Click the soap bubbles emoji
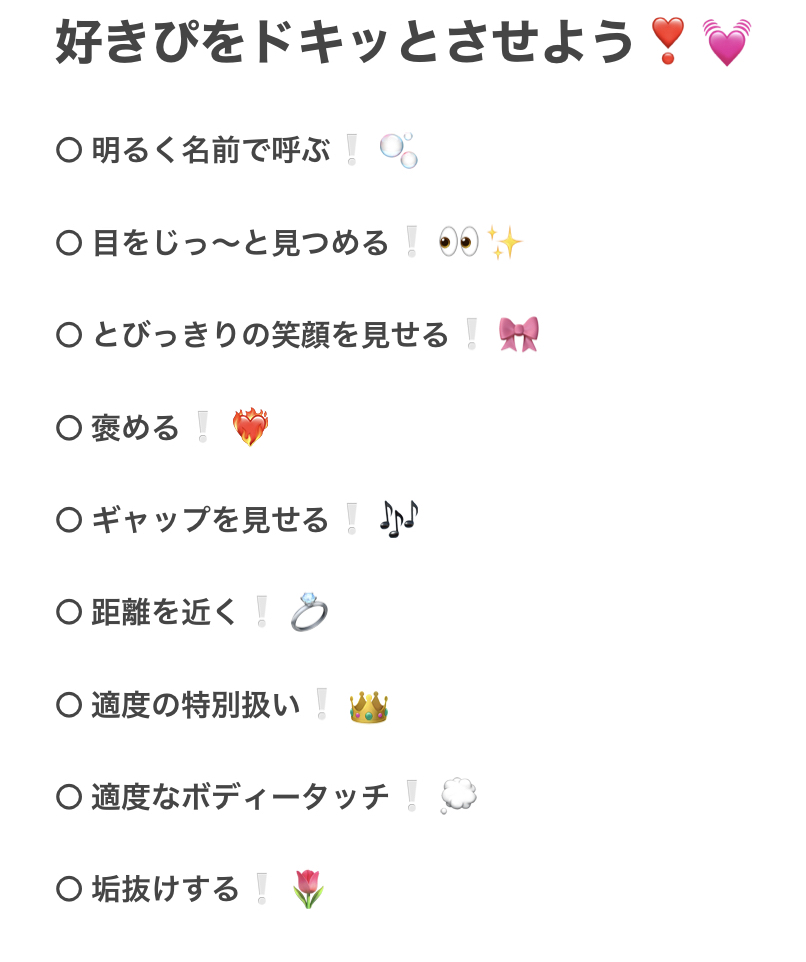 (x=399, y=150)
